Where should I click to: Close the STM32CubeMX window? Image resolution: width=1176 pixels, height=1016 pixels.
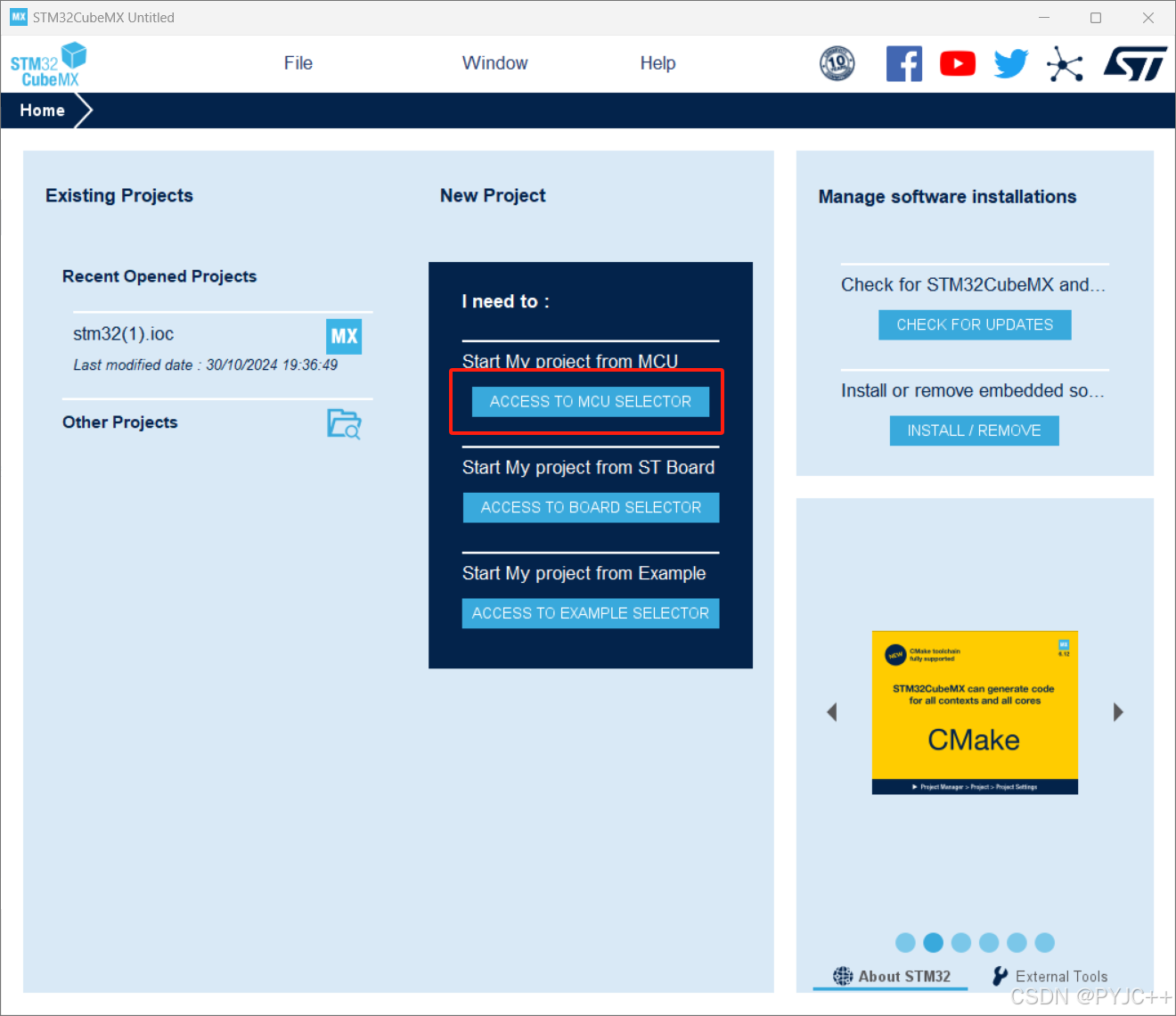1148,17
